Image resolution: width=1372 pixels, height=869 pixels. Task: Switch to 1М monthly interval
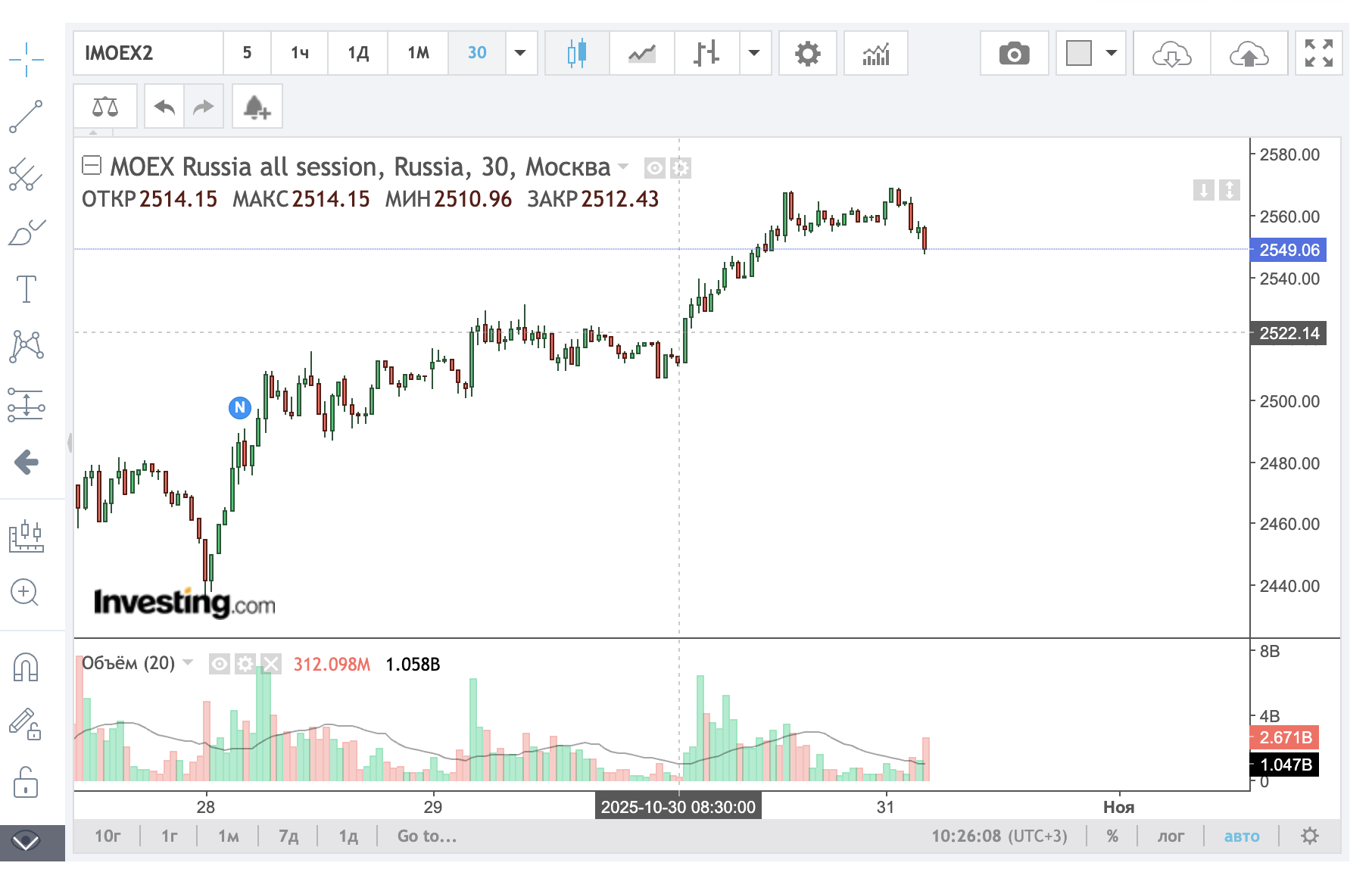[419, 53]
